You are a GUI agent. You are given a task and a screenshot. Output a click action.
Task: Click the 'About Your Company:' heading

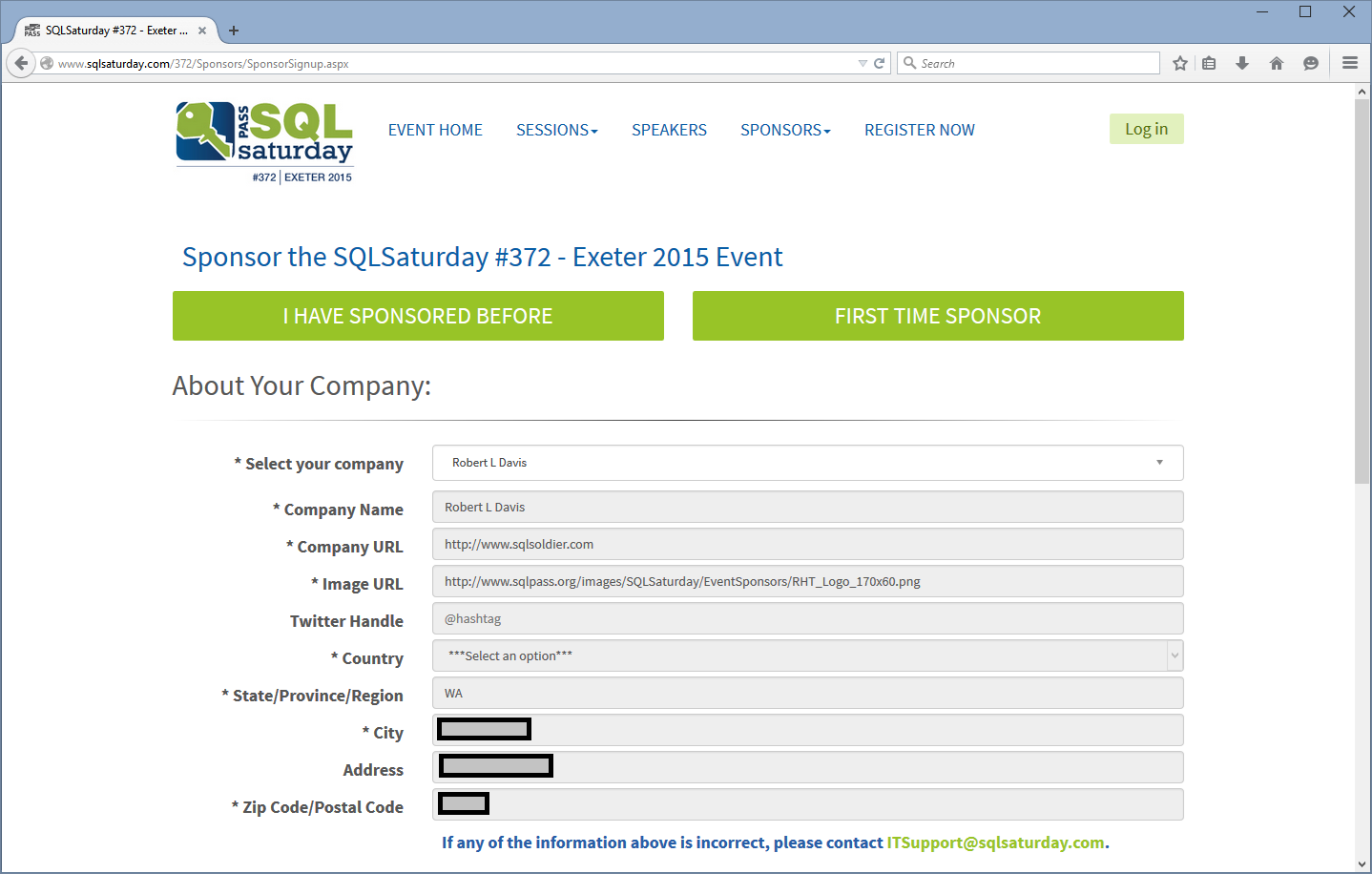pyautogui.click(x=301, y=385)
